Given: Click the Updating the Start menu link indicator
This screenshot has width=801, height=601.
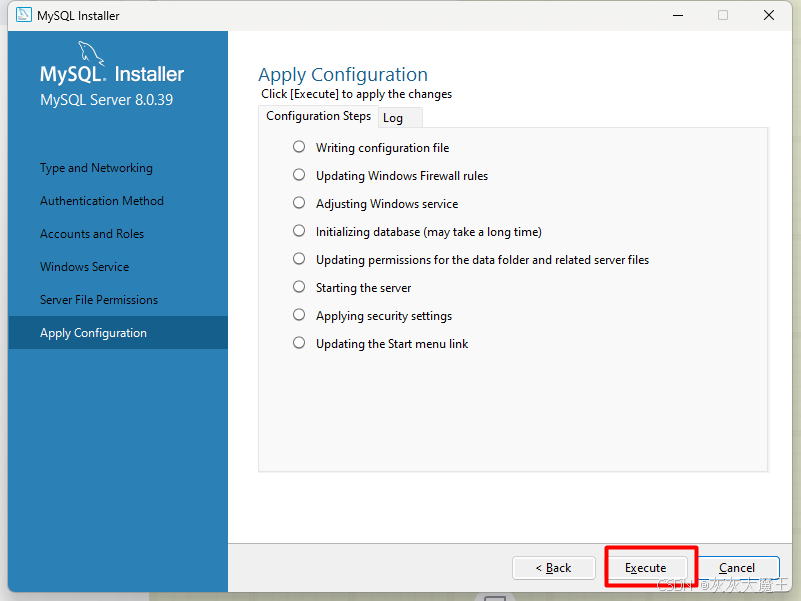Looking at the screenshot, I should (299, 343).
